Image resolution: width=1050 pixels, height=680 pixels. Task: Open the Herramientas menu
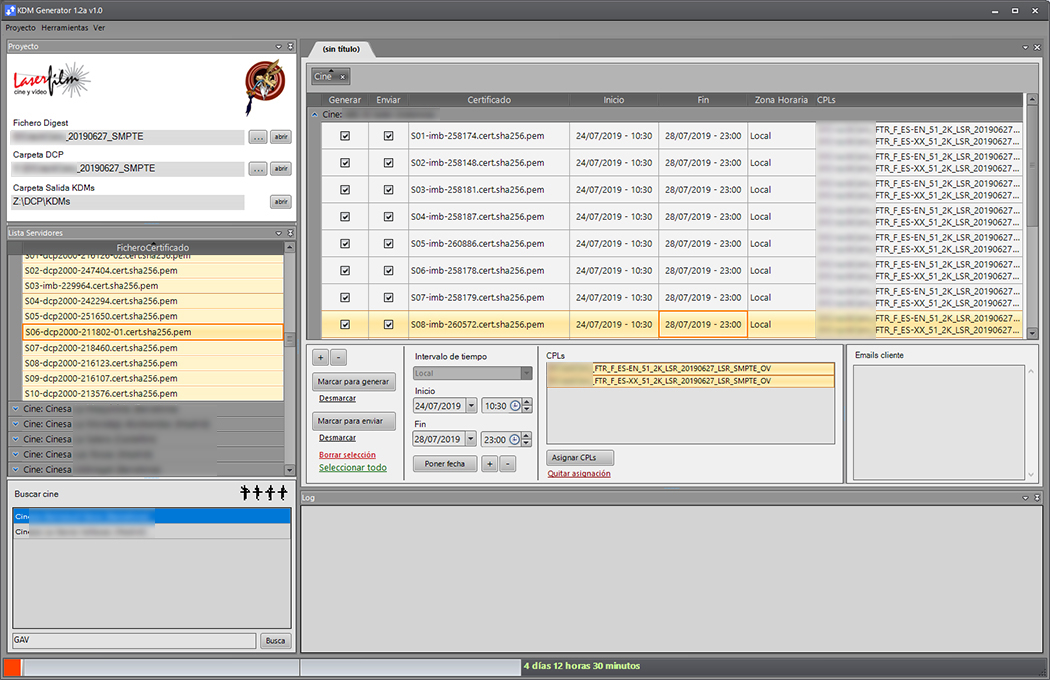tap(64, 28)
